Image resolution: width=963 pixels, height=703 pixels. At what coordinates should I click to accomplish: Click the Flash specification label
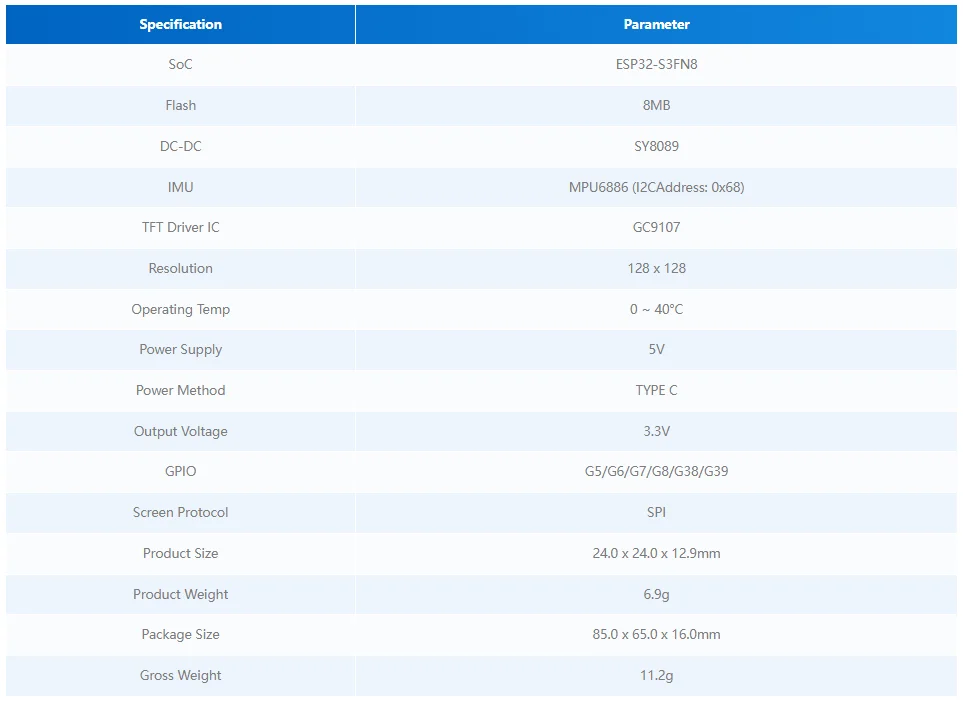[x=181, y=106]
